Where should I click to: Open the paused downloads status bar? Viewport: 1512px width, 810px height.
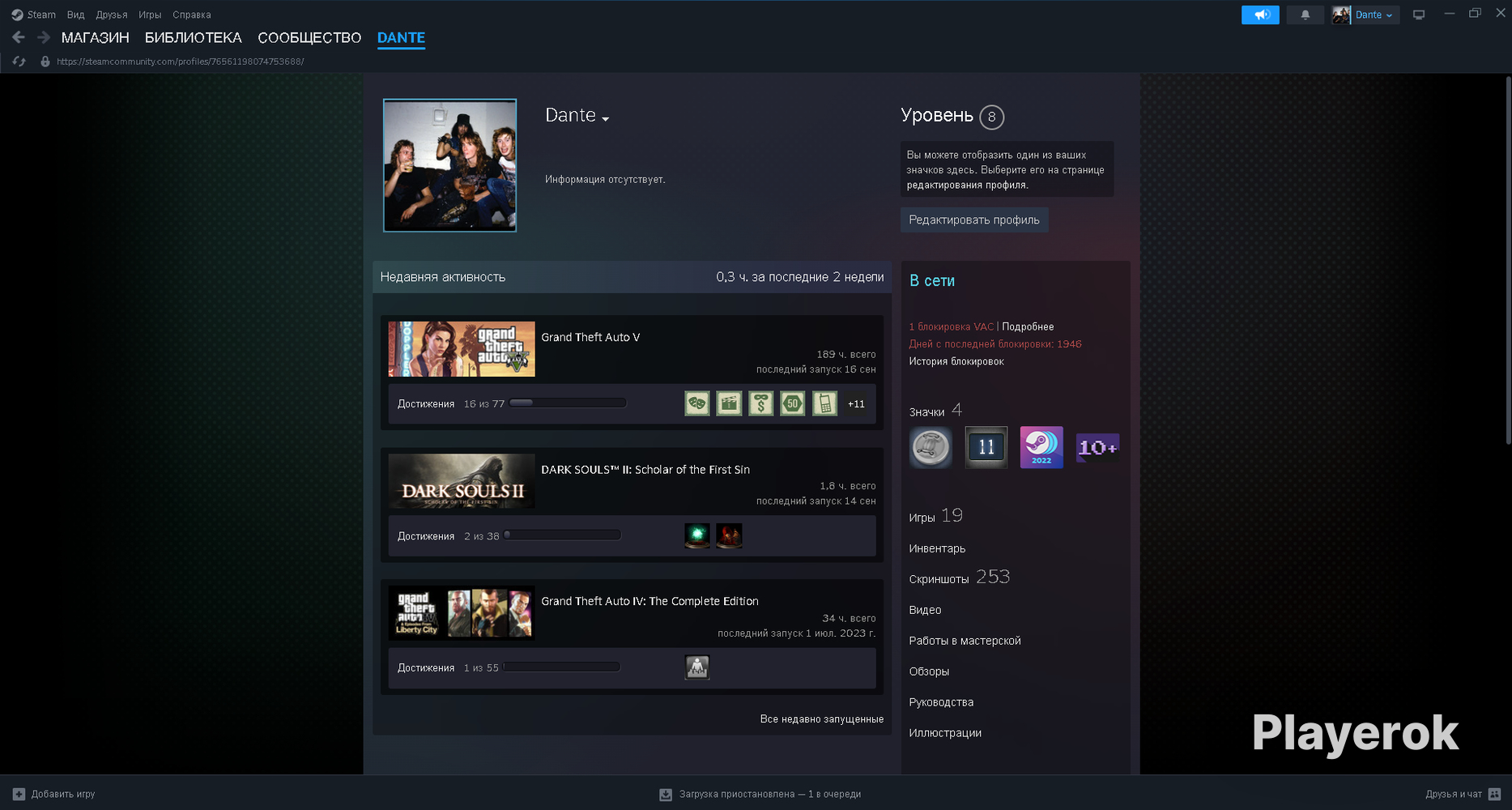(760, 795)
